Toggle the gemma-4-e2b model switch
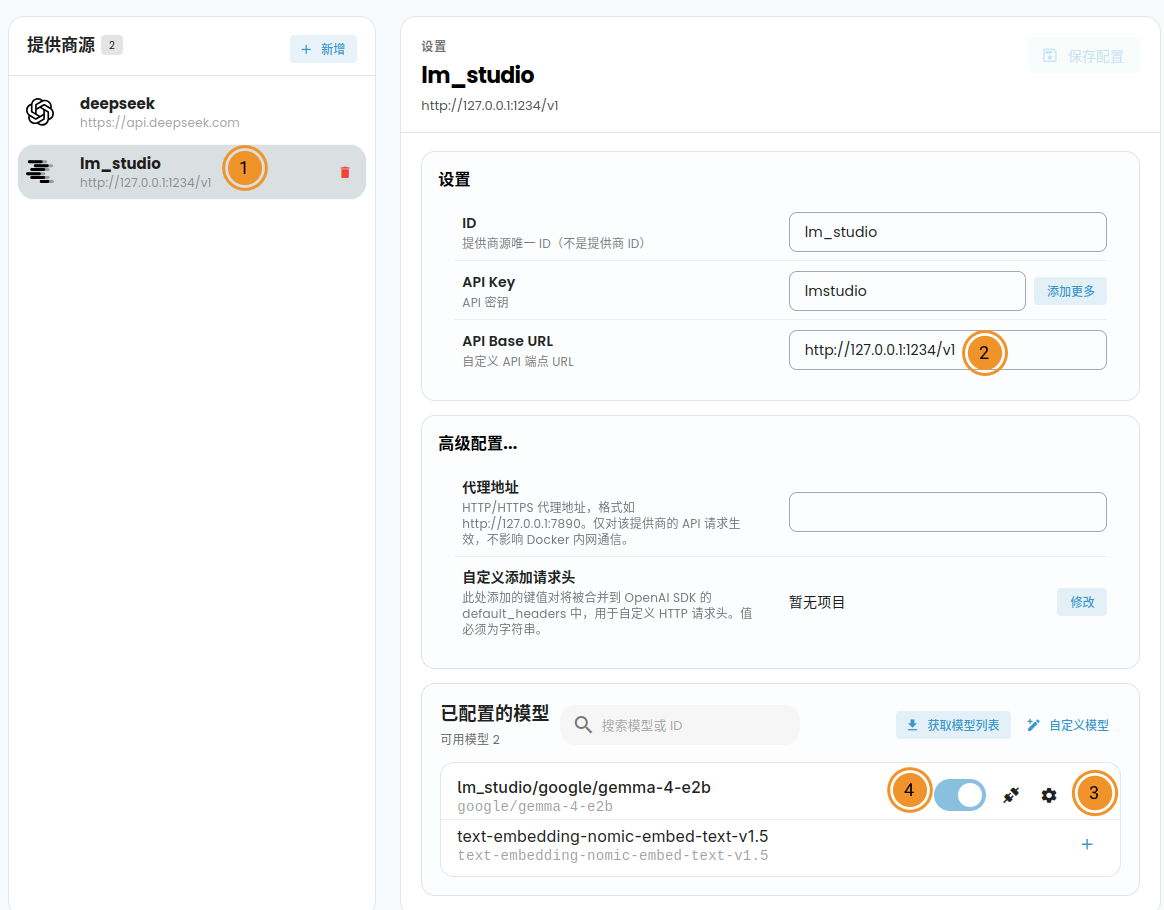This screenshot has width=1164, height=910. [960, 795]
